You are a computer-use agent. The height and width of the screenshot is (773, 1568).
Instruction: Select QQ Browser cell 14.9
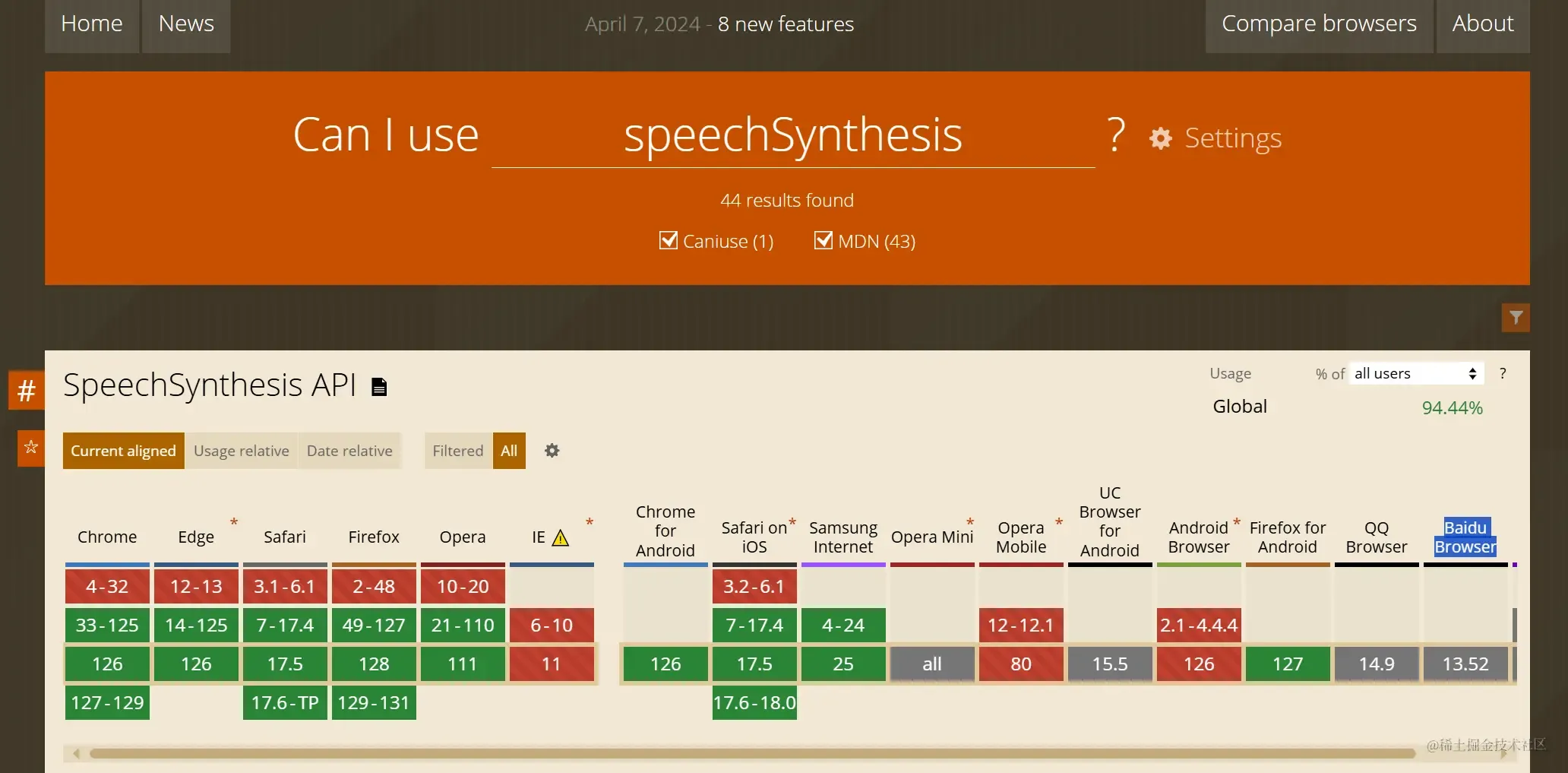(1377, 664)
